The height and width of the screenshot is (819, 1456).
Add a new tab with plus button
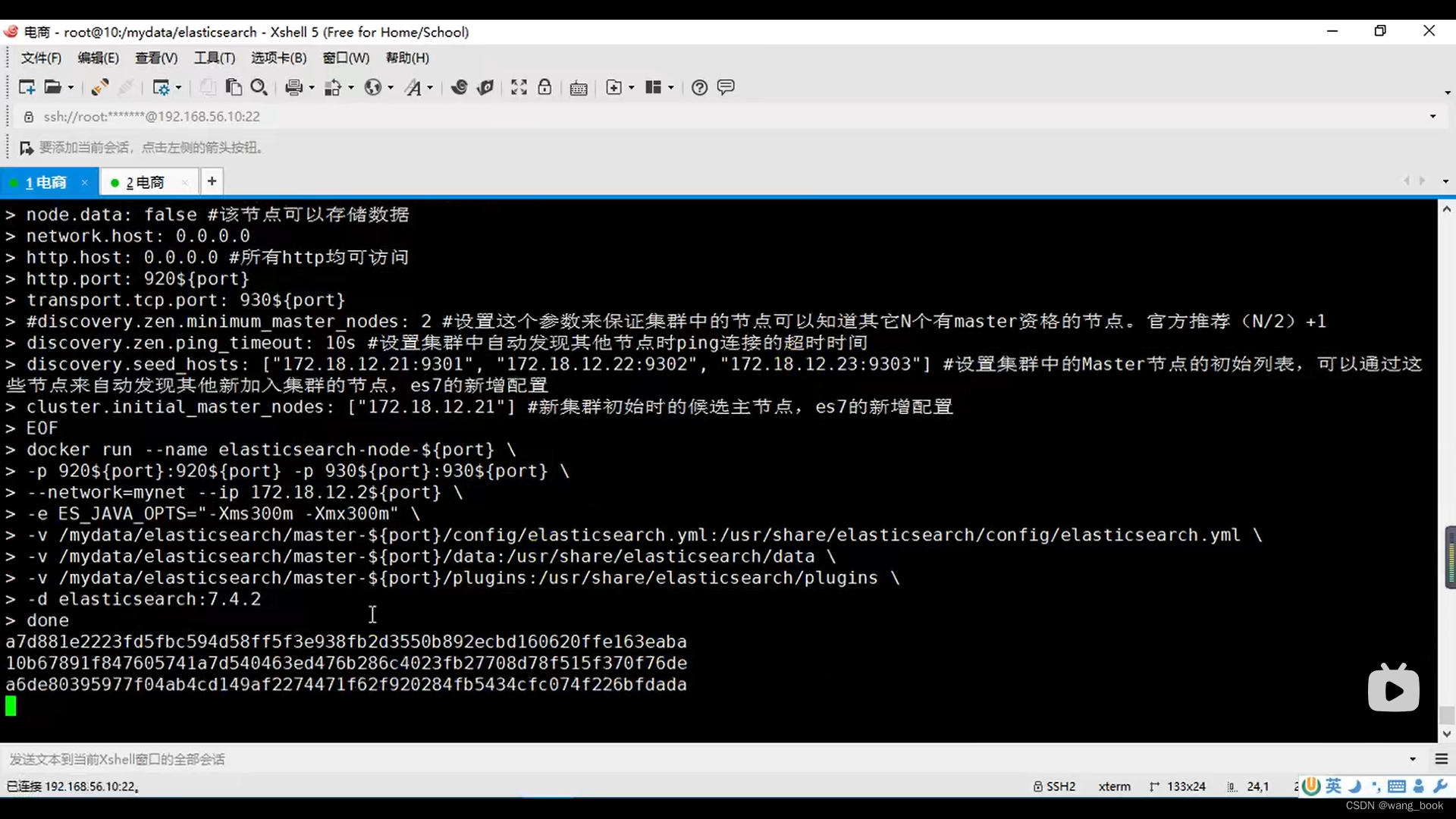click(x=212, y=181)
